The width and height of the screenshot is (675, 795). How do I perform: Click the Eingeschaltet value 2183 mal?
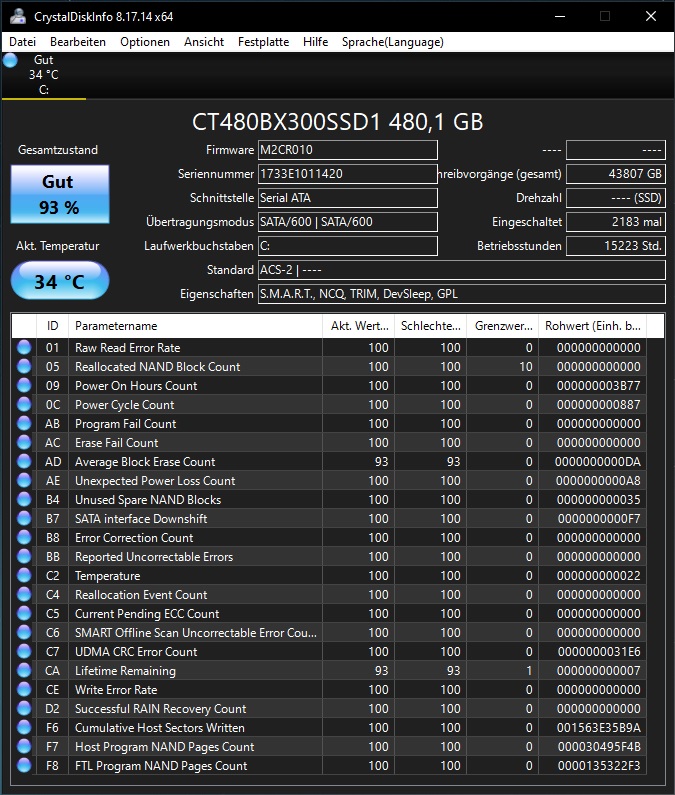pyautogui.click(x=616, y=222)
